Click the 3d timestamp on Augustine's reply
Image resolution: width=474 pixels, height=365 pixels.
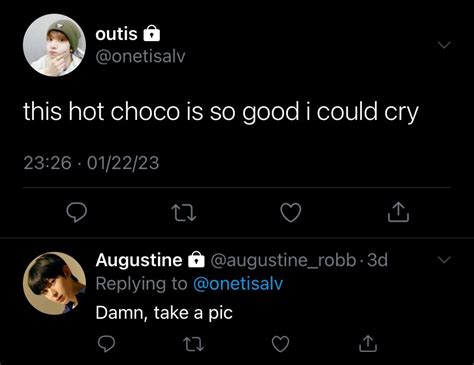pyautogui.click(x=377, y=260)
